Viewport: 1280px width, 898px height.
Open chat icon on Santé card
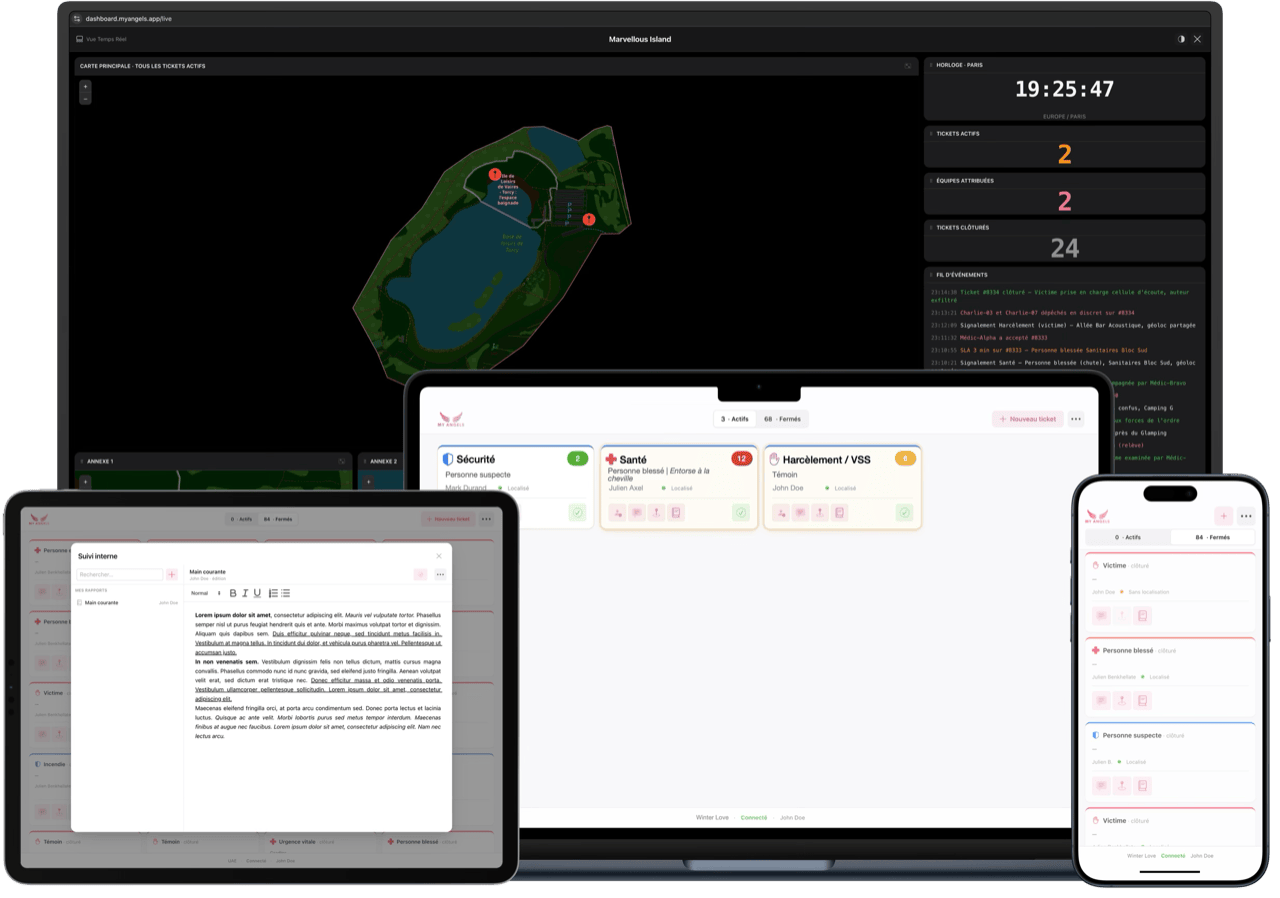click(x=637, y=513)
